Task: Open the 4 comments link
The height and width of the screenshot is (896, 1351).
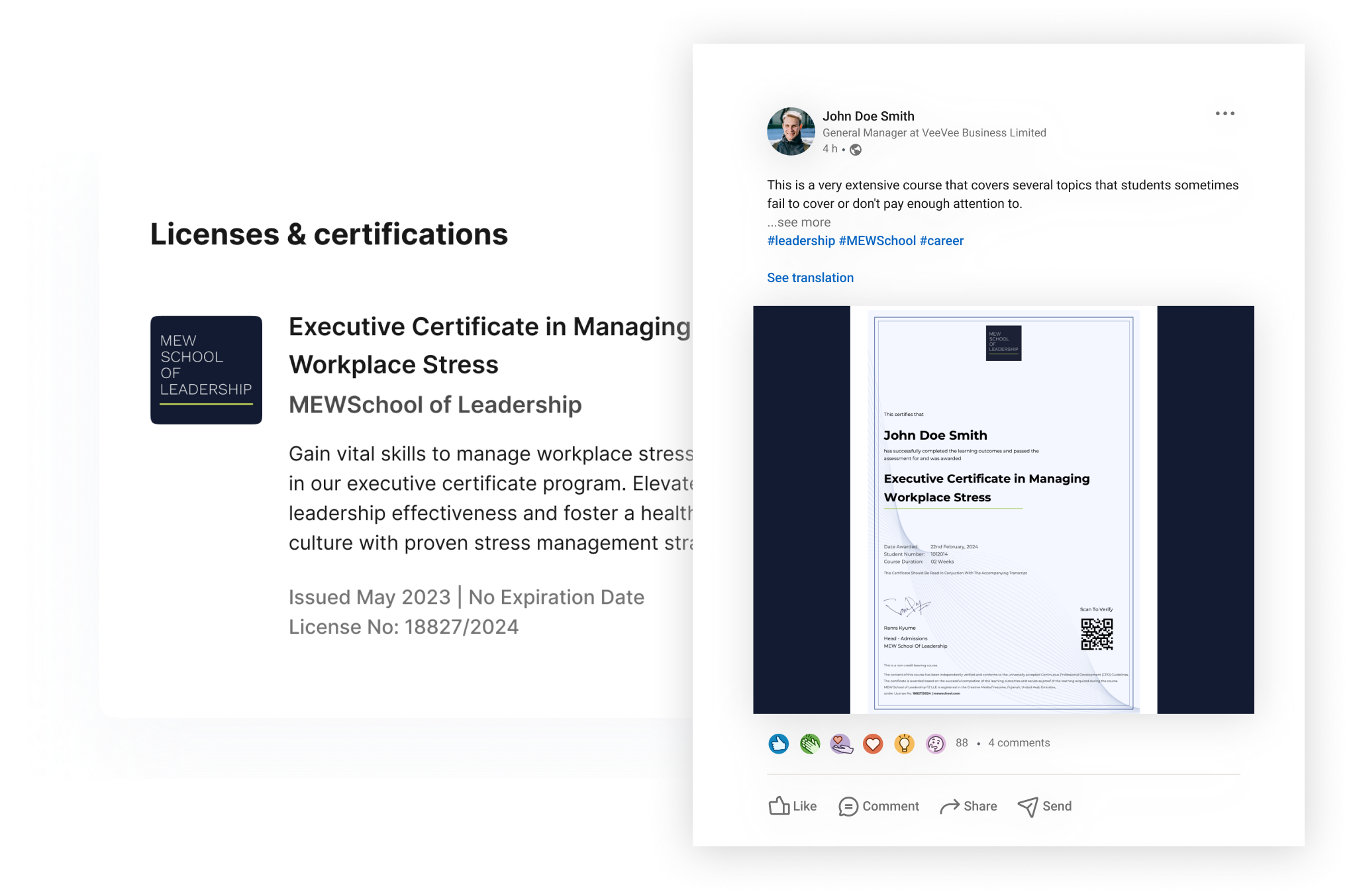Action: [1019, 743]
